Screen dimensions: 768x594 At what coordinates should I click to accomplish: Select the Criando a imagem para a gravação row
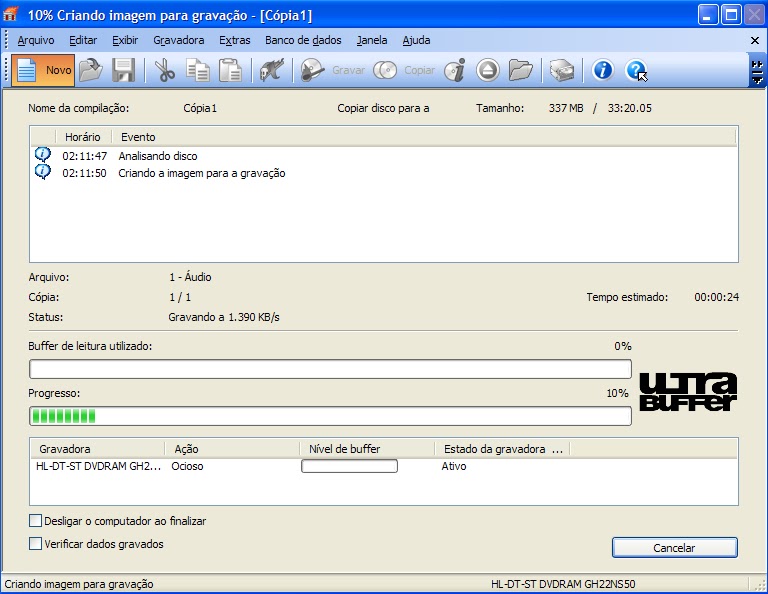tap(384, 173)
